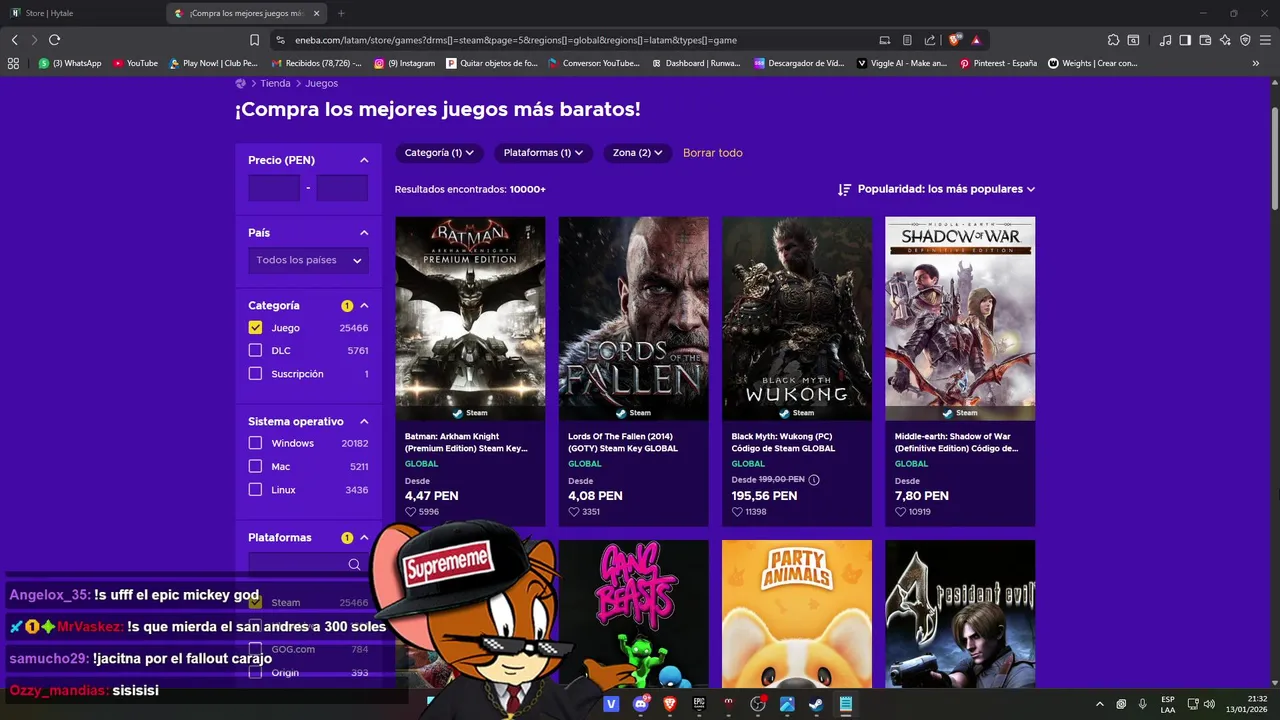The image size is (1280, 720).
Task: Click the maximum price input field
Action: click(x=342, y=188)
